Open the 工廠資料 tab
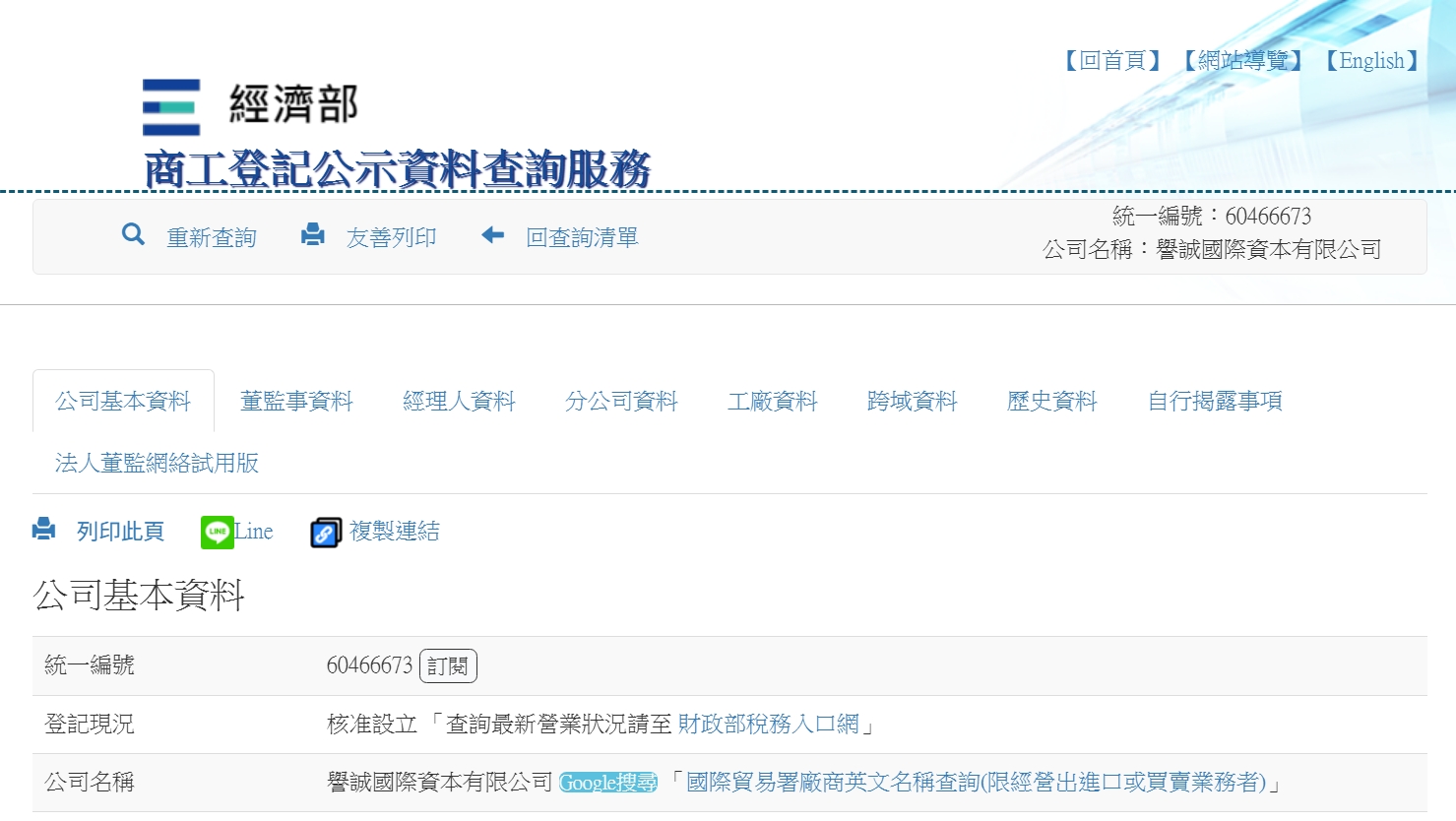This screenshot has width=1456, height=821. tap(772, 402)
